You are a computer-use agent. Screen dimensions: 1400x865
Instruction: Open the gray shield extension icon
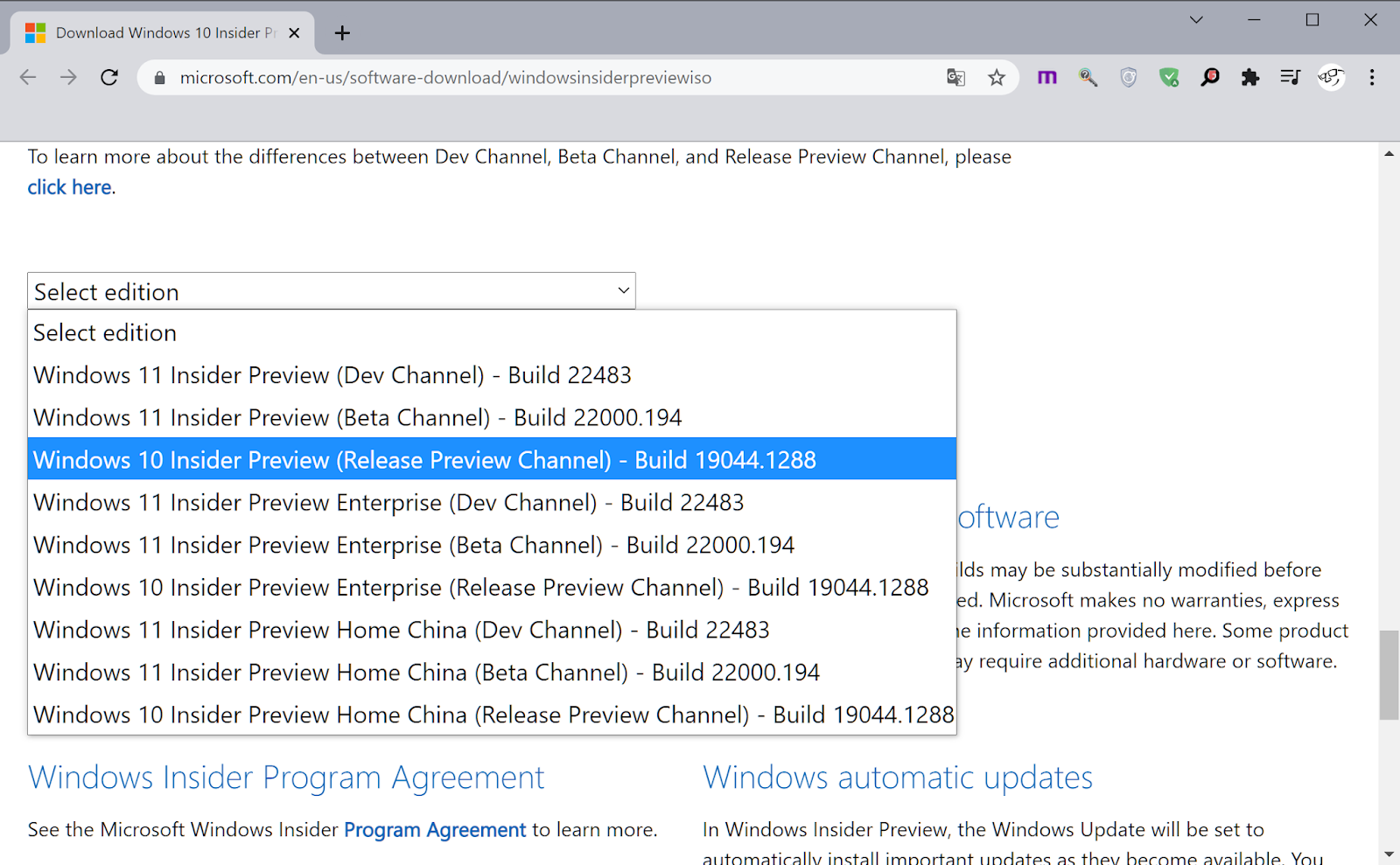1129,78
